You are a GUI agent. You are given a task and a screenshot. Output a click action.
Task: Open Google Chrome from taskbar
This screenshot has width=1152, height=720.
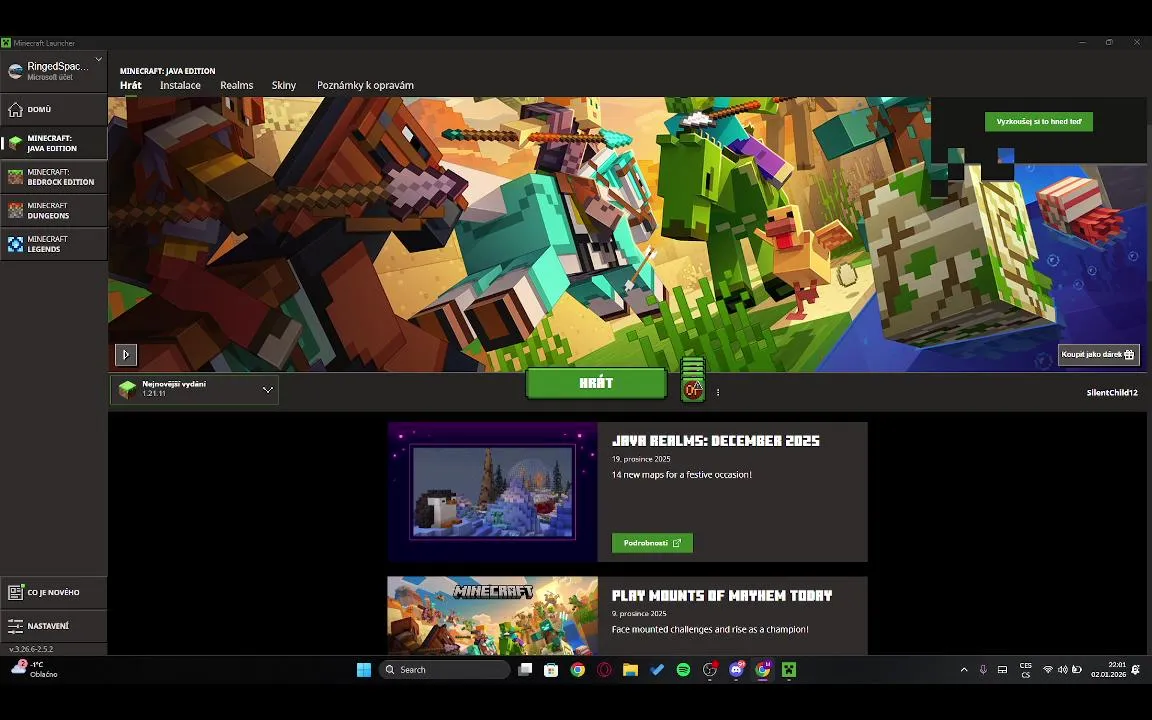(x=577, y=670)
